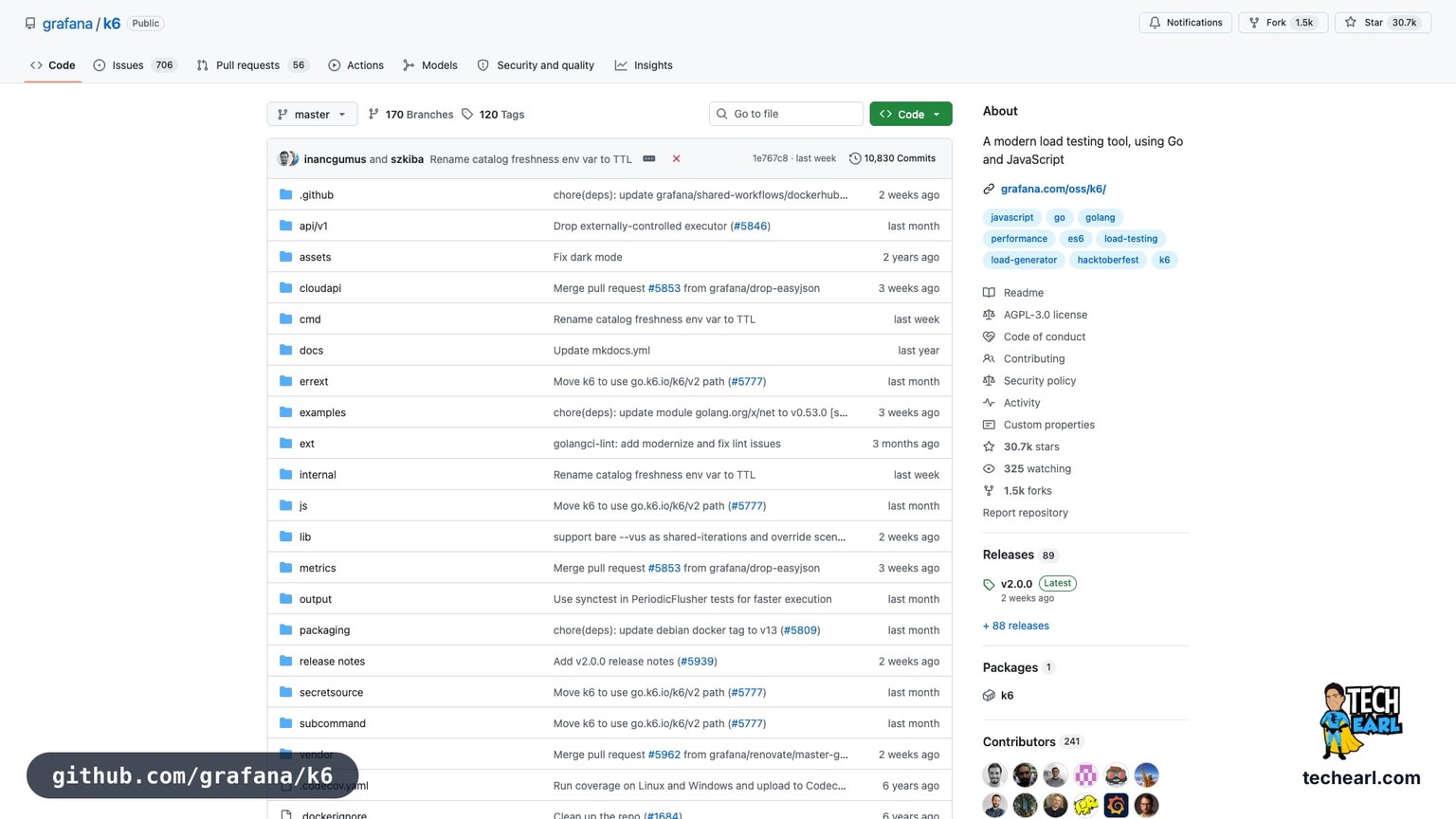
Task: Open the examples folder
Action: click(322, 412)
